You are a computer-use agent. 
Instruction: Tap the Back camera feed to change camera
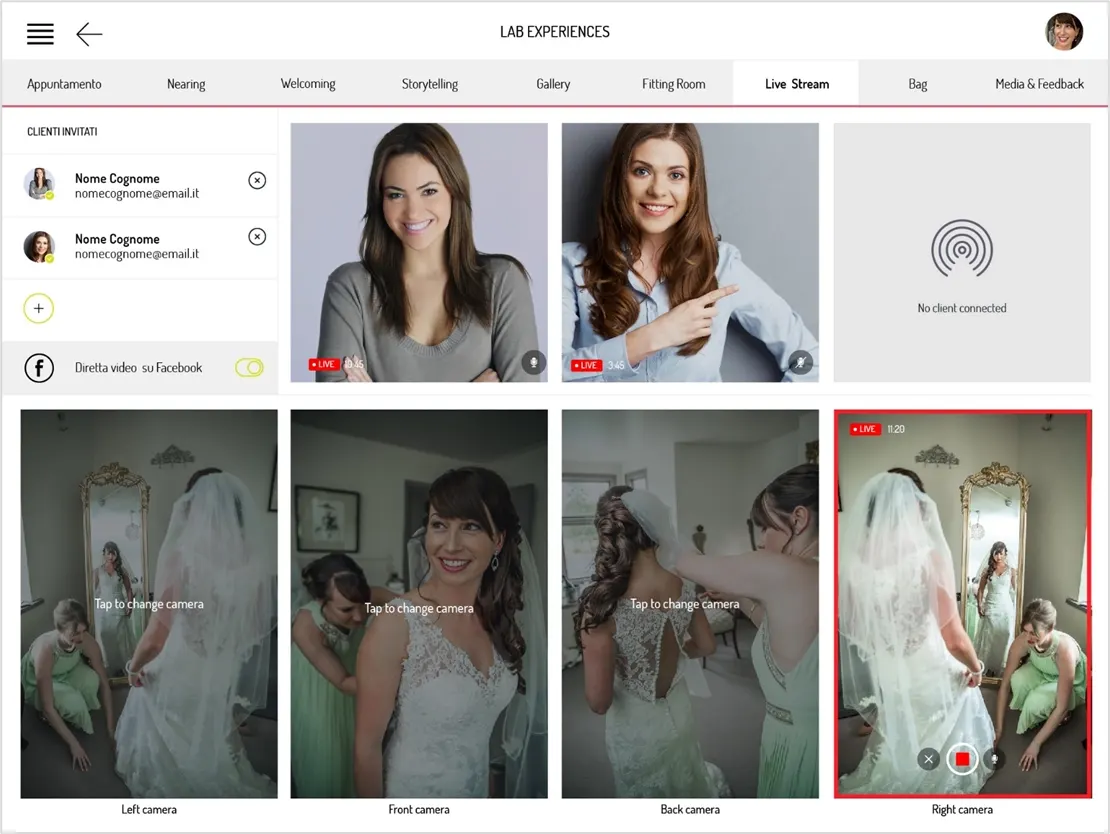(x=690, y=604)
